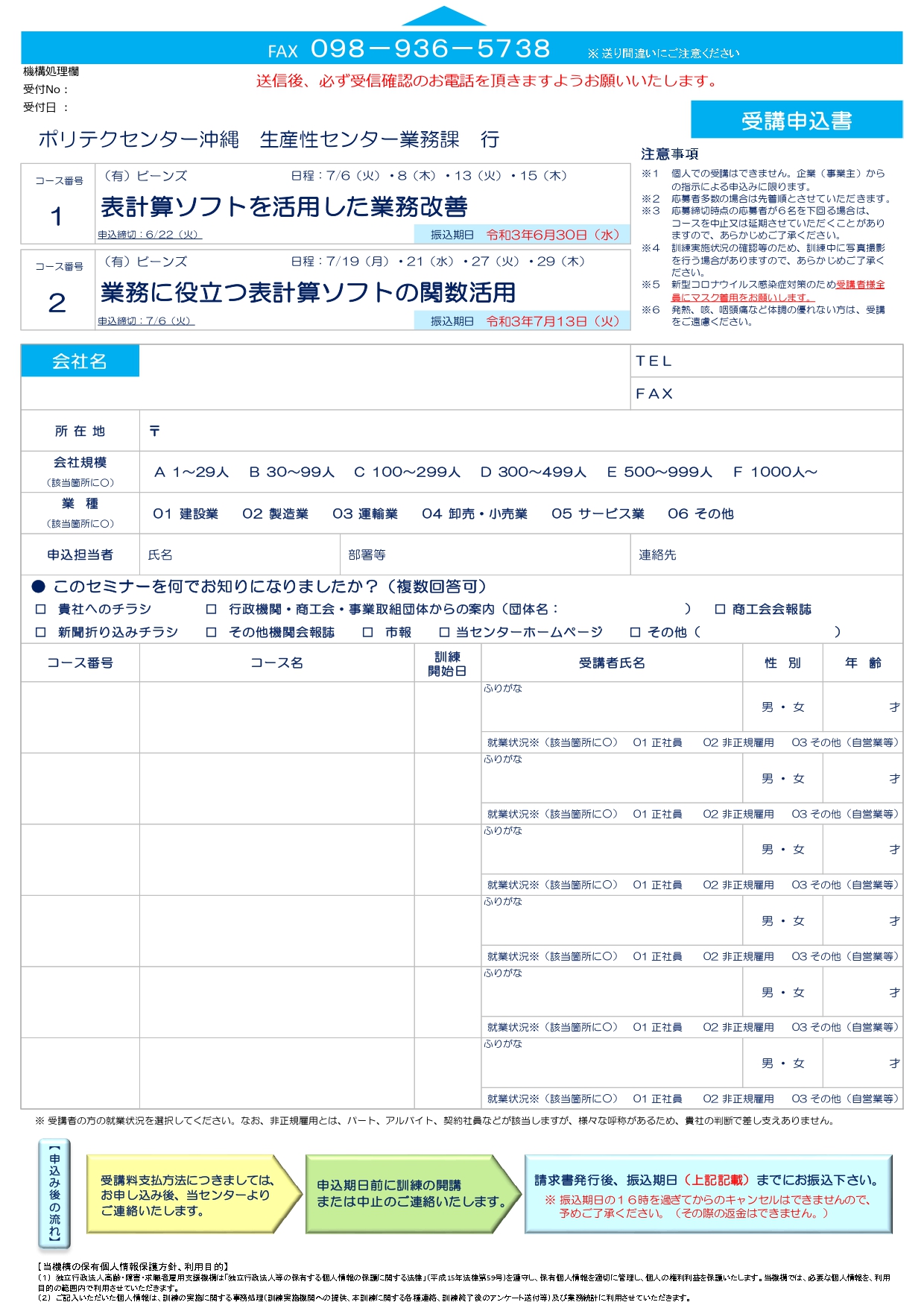The image size is (924, 1308).
Task: Click the 受付No： label
Action: 45,89
